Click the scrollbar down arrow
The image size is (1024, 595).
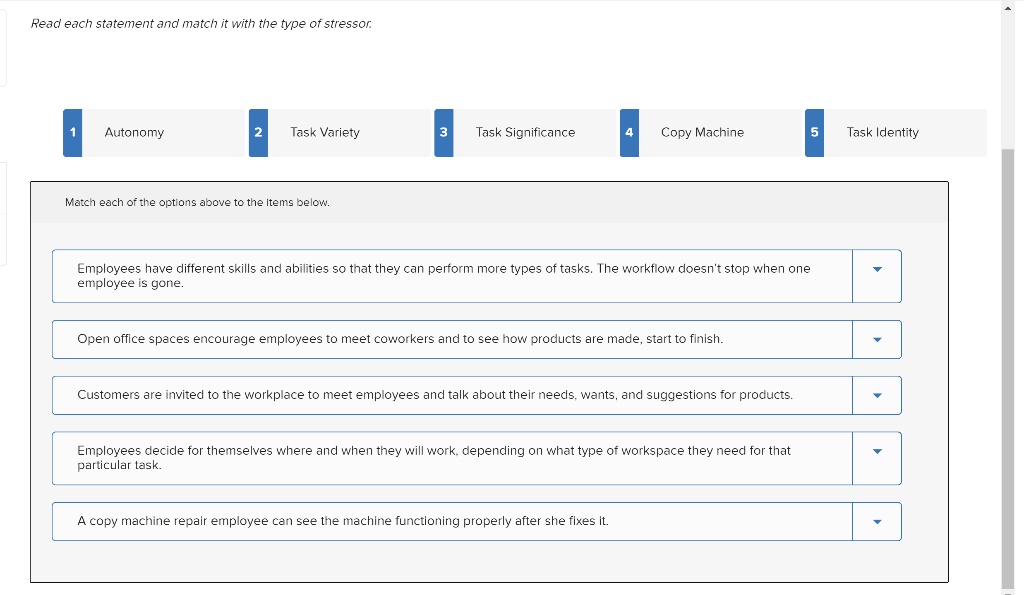[x=1008, y=588]
